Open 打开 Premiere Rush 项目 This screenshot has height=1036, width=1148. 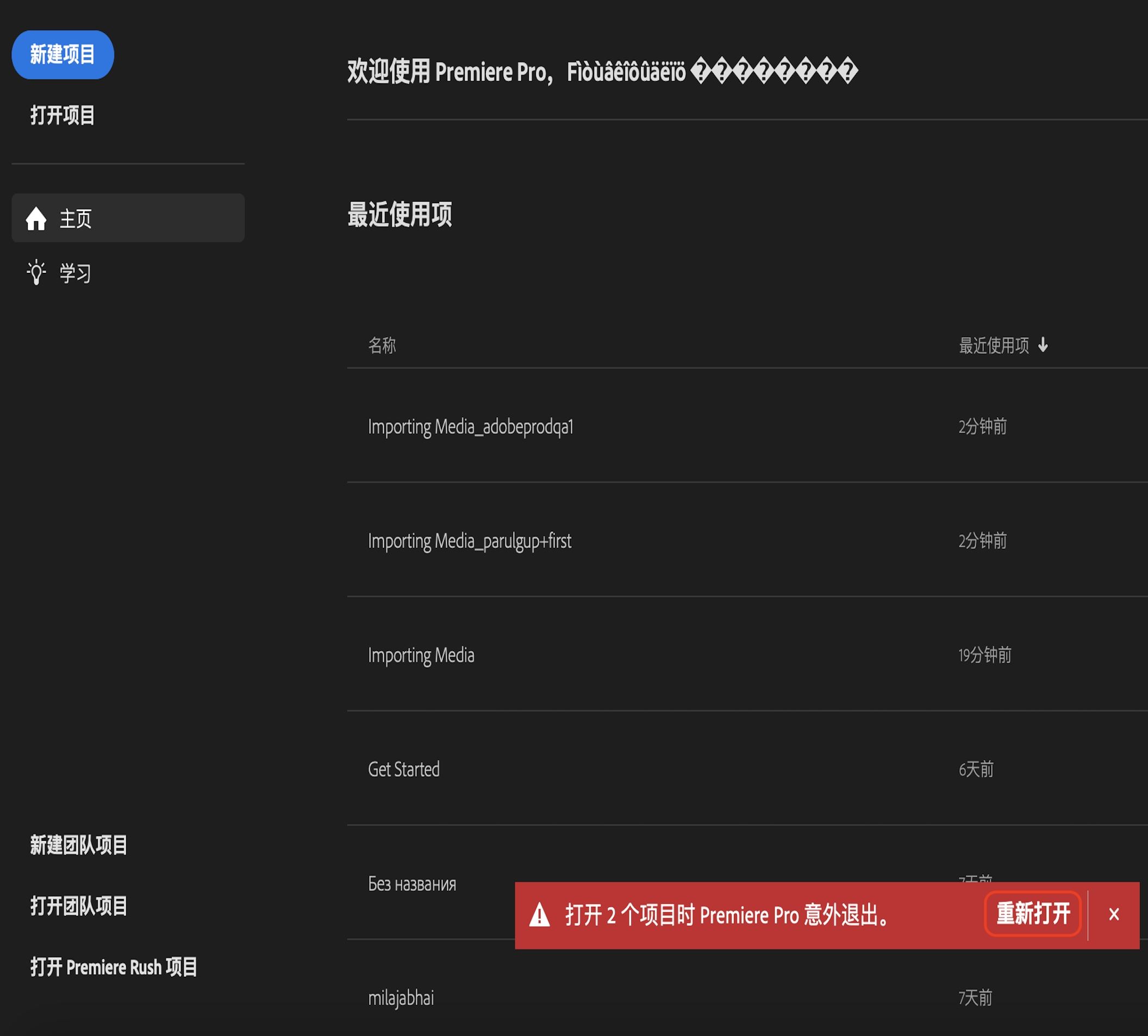point(114,966)
